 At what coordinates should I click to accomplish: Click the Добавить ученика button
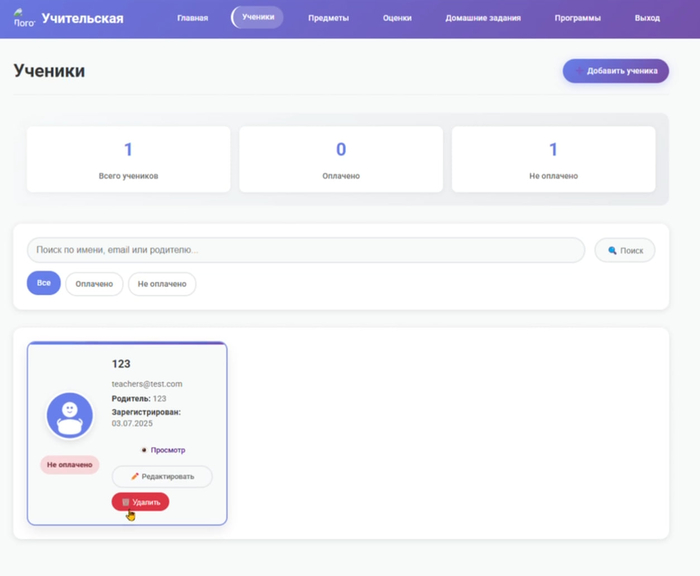[x=616, y=71]
